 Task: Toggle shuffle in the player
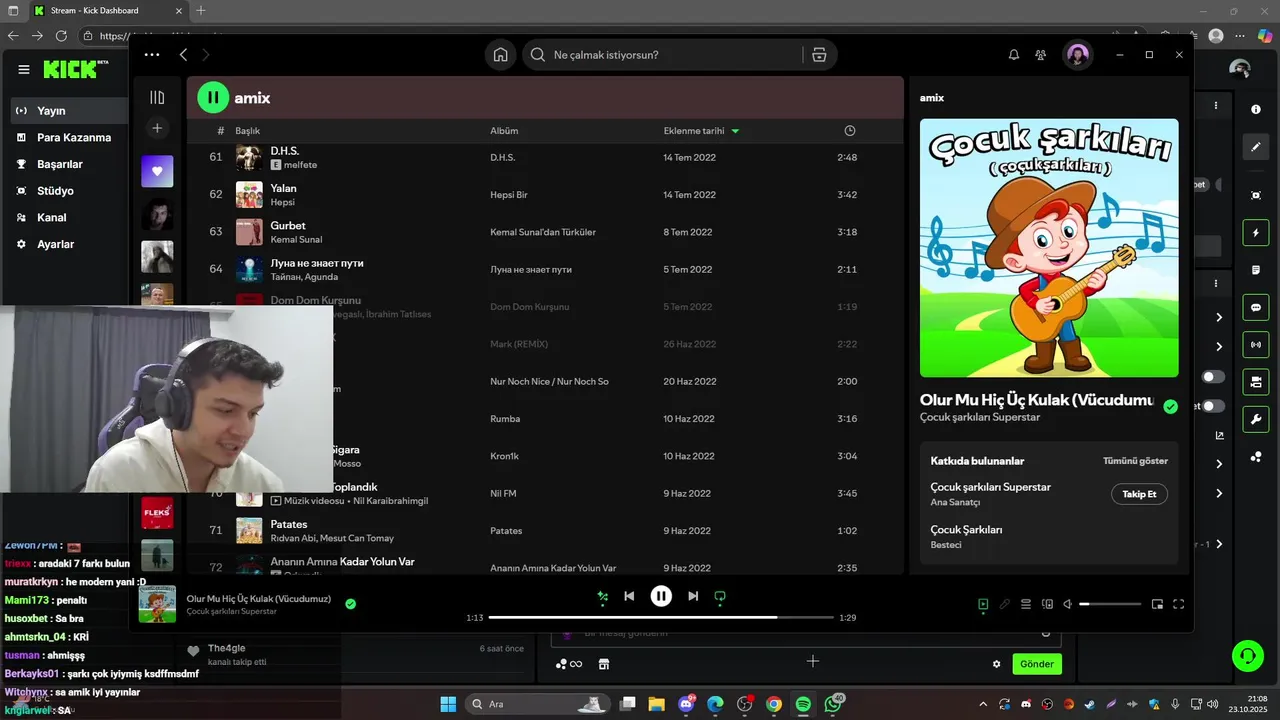tap(602, 596)
